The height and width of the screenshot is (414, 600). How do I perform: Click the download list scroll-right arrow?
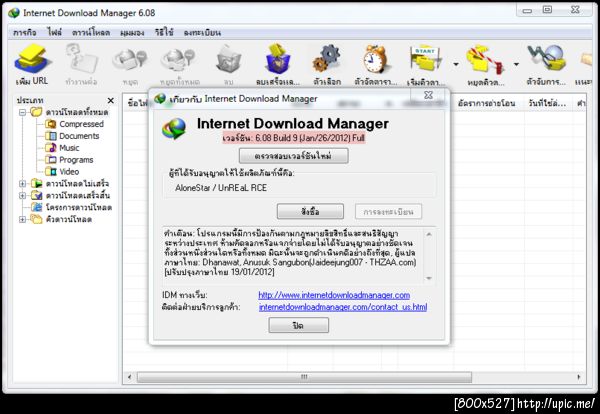[579, 377]
